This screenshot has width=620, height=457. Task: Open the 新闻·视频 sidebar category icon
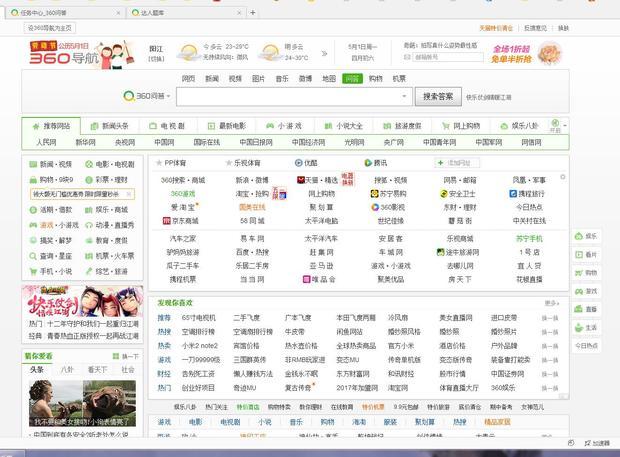pyautogui.click(x=33, y=164)
